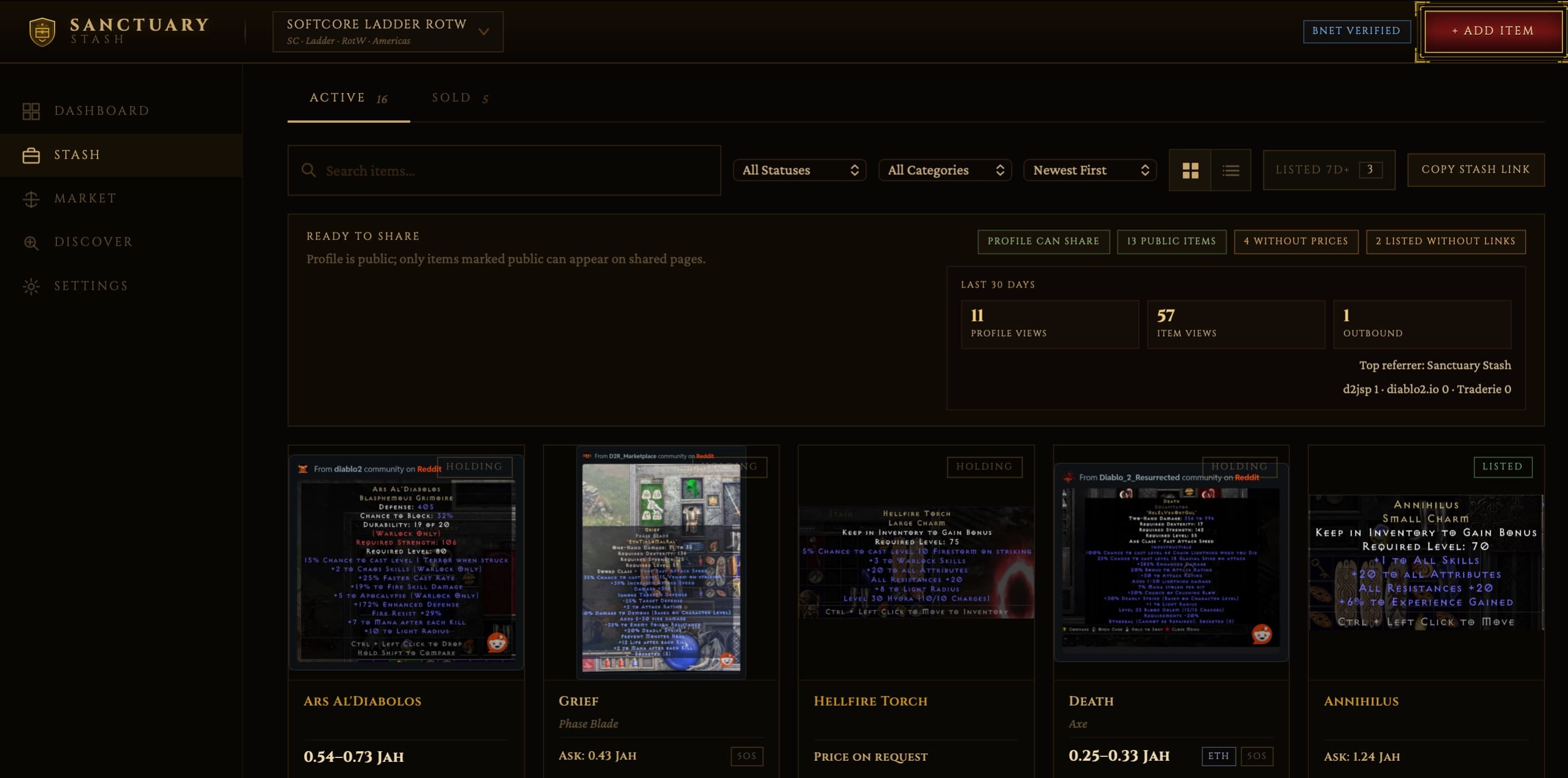Copy the stash link
The image size is (1568, 778).
click(x=1475, y=170)
